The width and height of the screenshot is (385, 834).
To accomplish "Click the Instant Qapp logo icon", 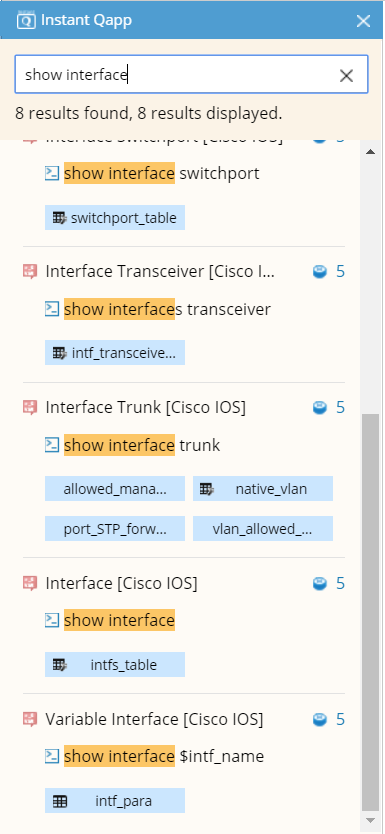I will [26, 20].
